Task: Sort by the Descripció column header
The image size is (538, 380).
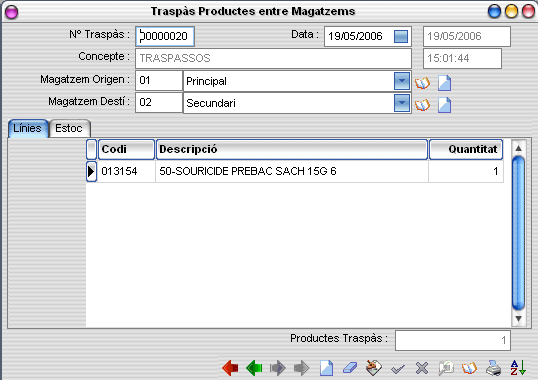Action: tap(292, 150)
